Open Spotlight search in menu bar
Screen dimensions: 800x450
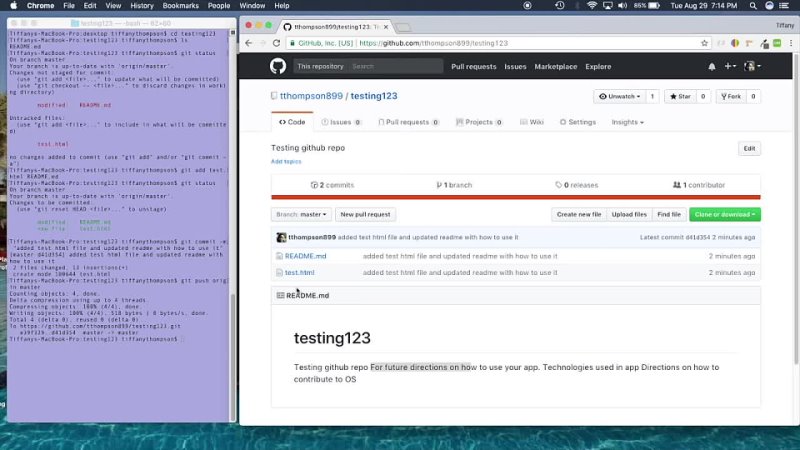click(753, 6)
